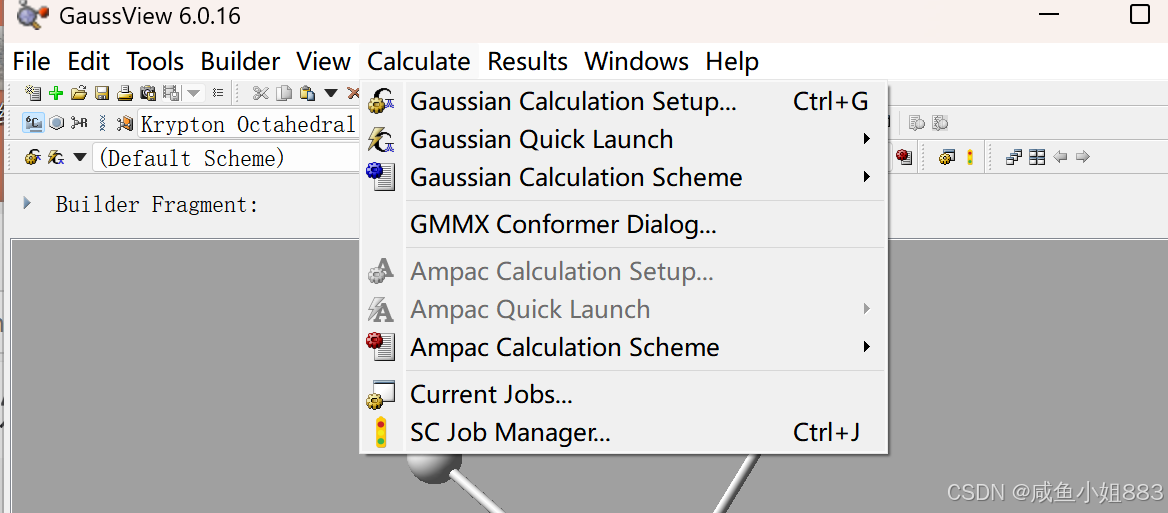Open the Save Movie dropdown arrow
Image resolution: width=1168 pixels, height=513 pixels.
point(194,93)
